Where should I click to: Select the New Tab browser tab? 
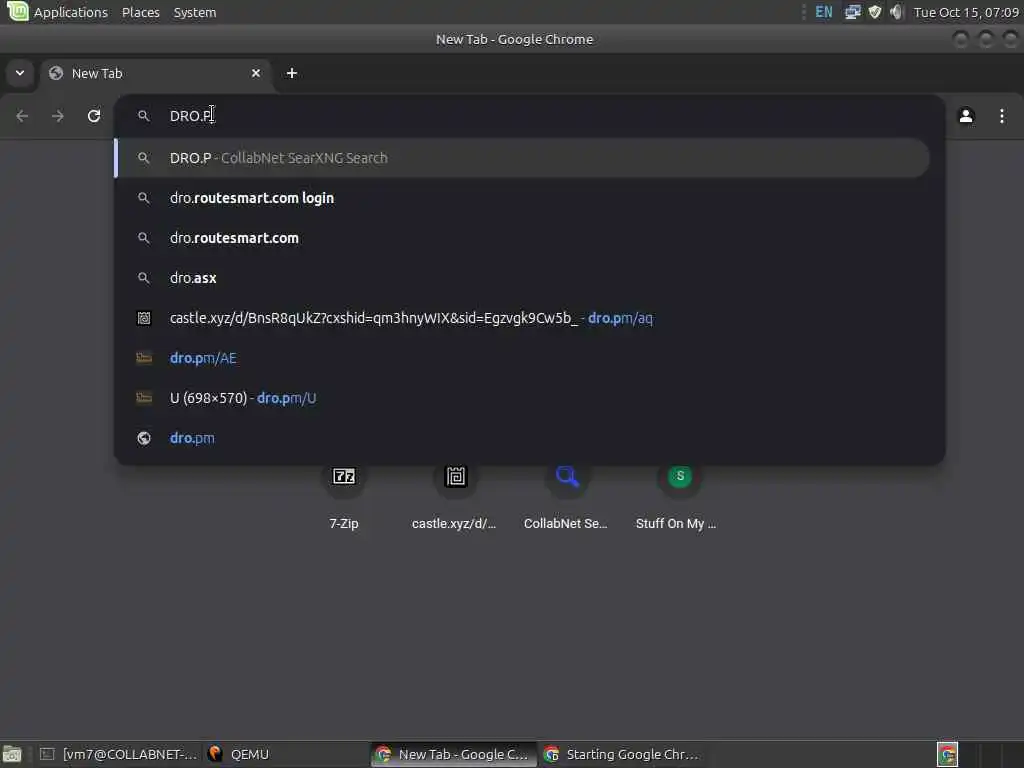click(155, 73)
